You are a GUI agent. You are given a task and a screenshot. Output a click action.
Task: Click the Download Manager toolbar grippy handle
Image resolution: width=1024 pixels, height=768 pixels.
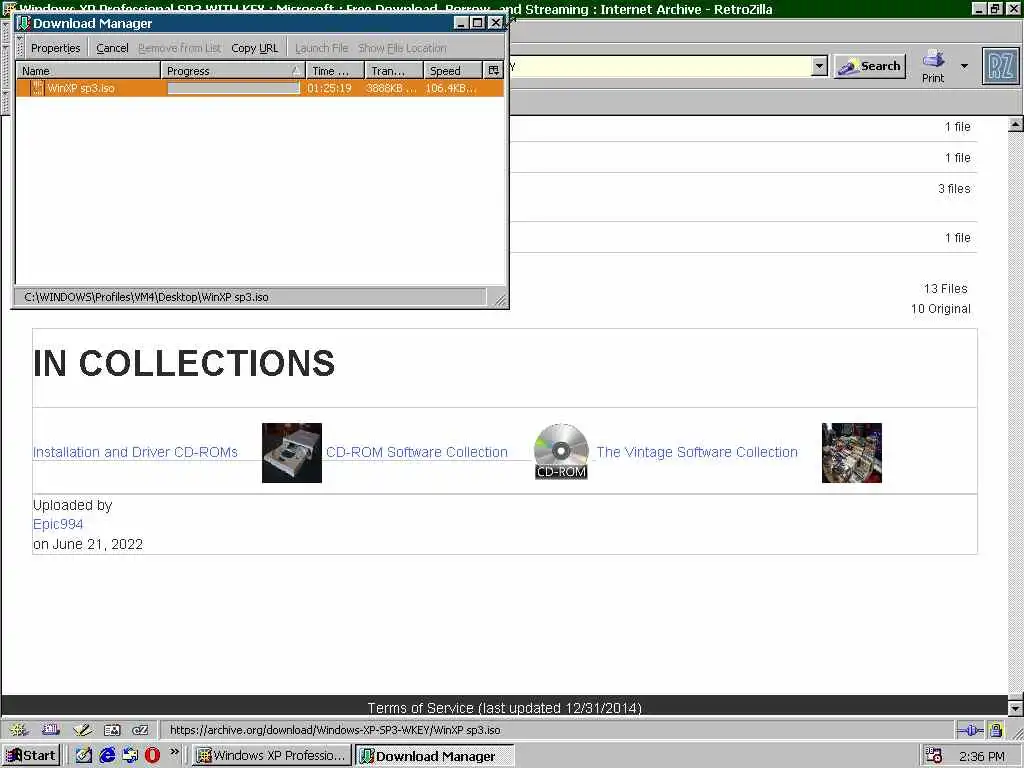(x=20, y=48)
